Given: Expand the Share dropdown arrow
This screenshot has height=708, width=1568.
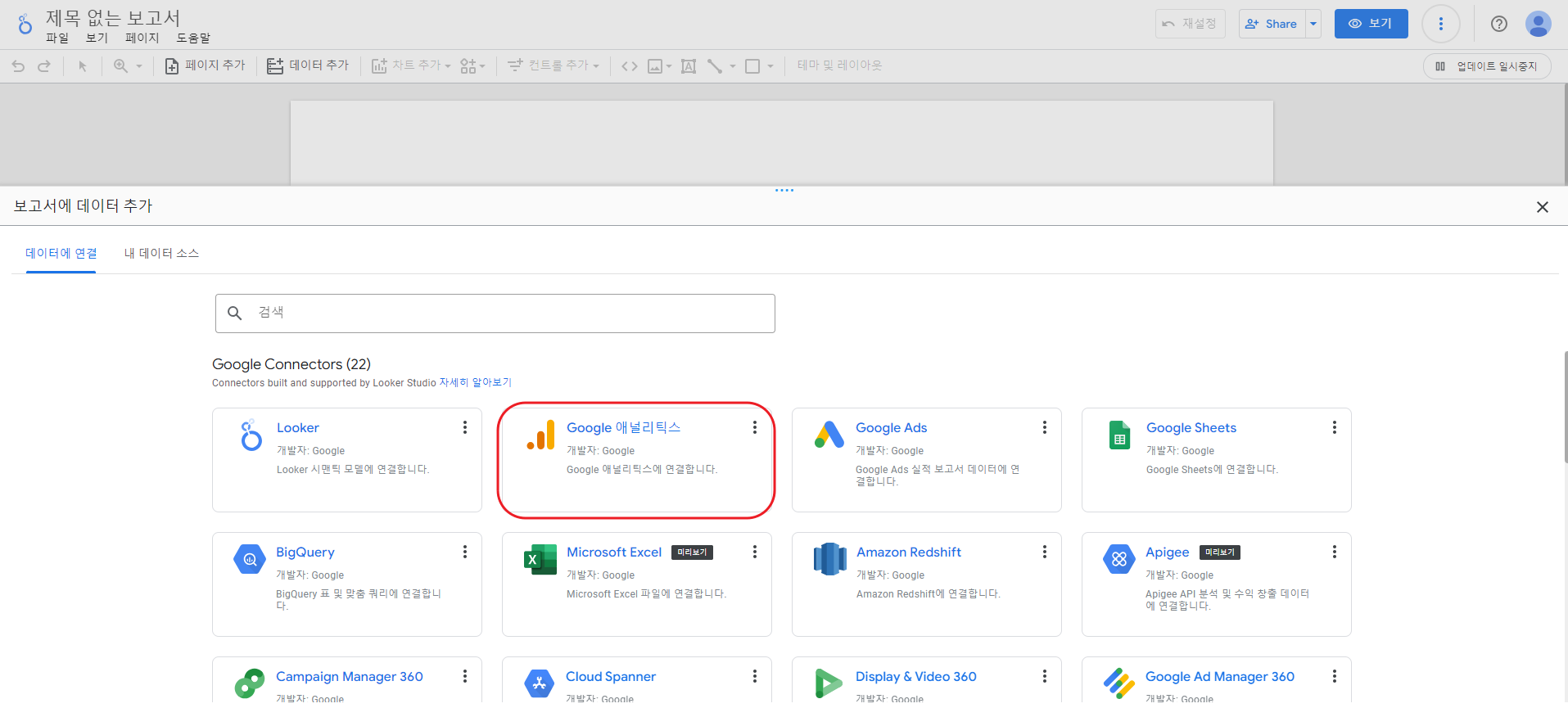Looking at the screenshot, I should pos(1313,24).
